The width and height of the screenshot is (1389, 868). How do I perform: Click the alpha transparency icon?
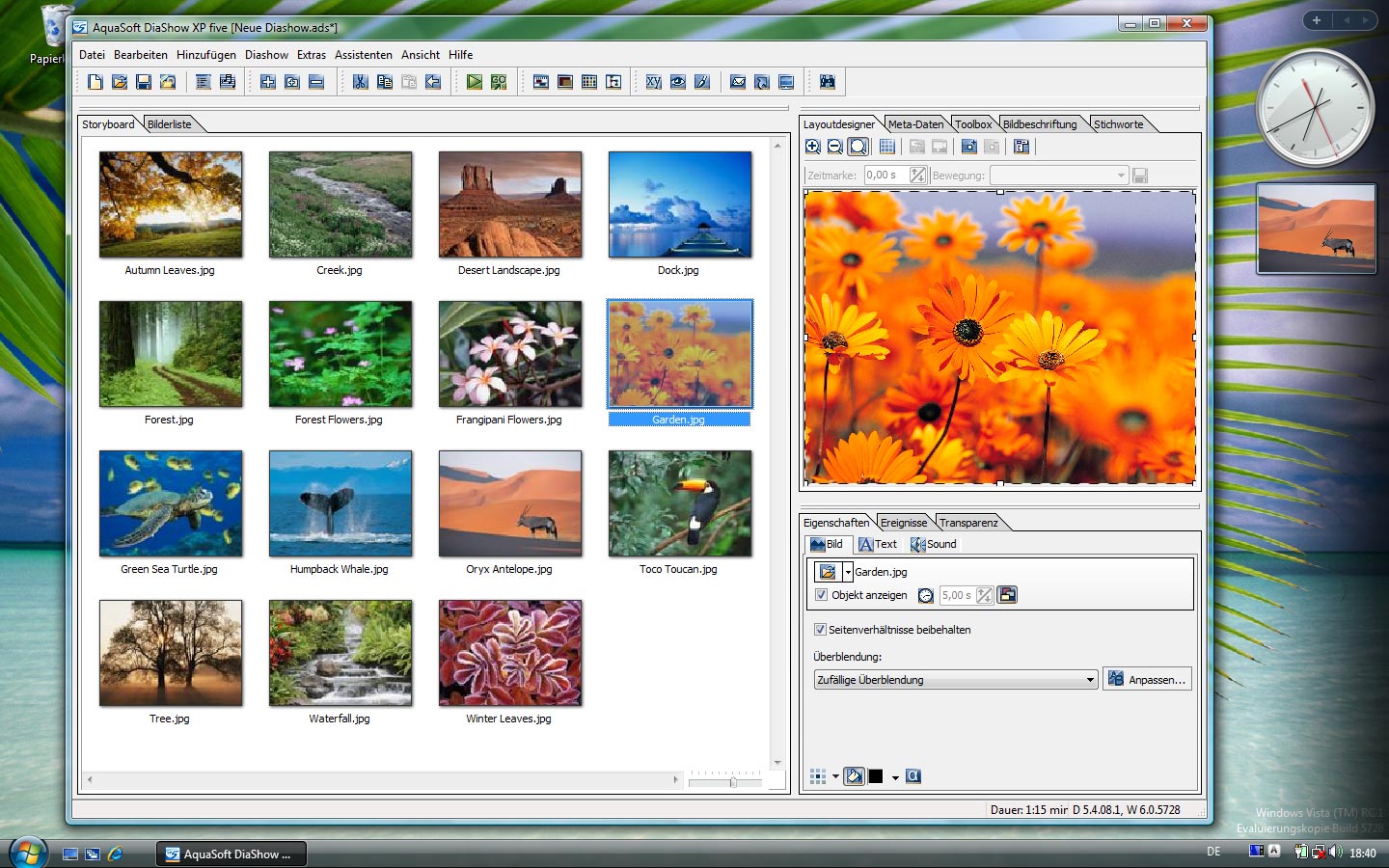coord(913,776)
